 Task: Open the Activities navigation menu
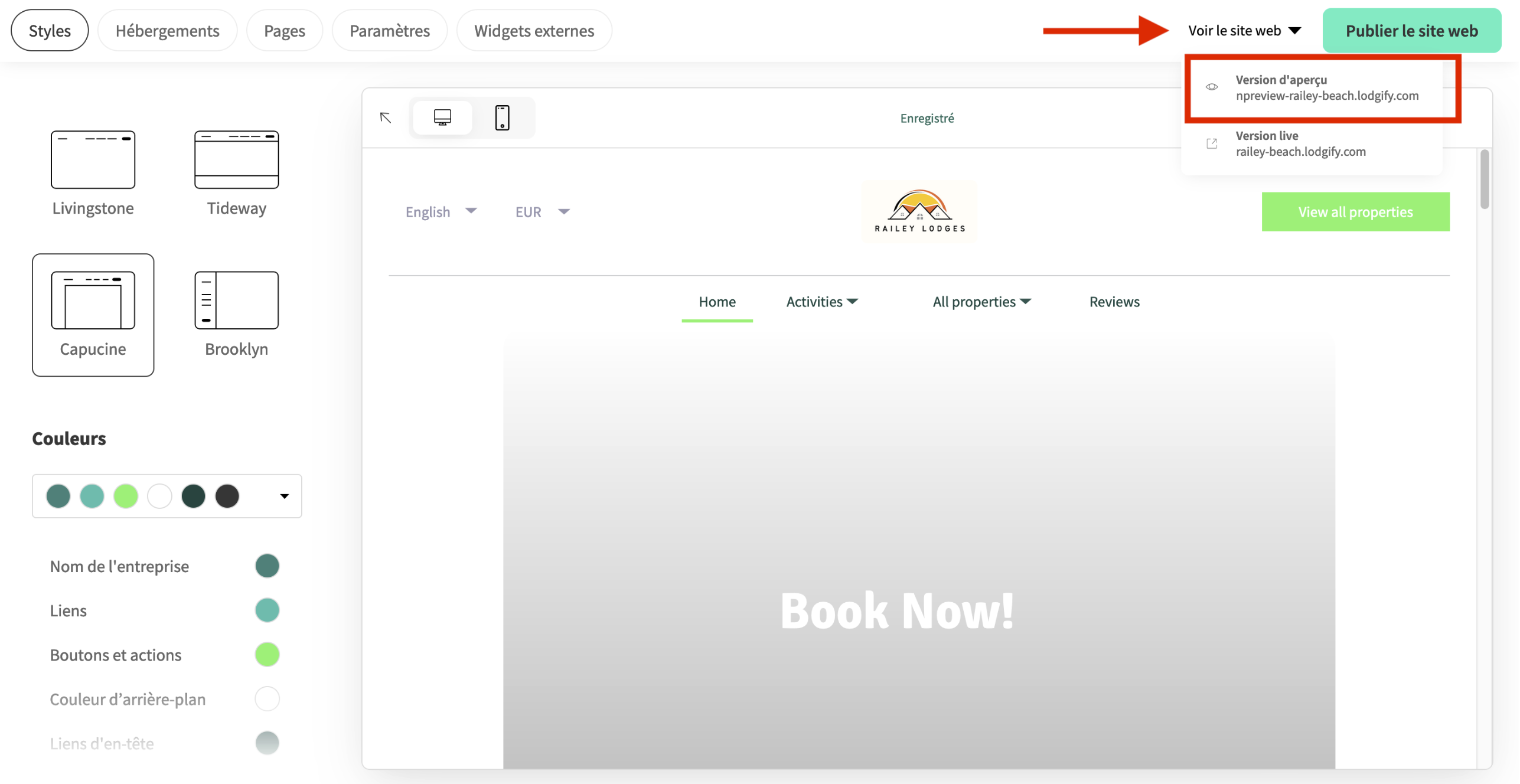[x=821, y=302]
